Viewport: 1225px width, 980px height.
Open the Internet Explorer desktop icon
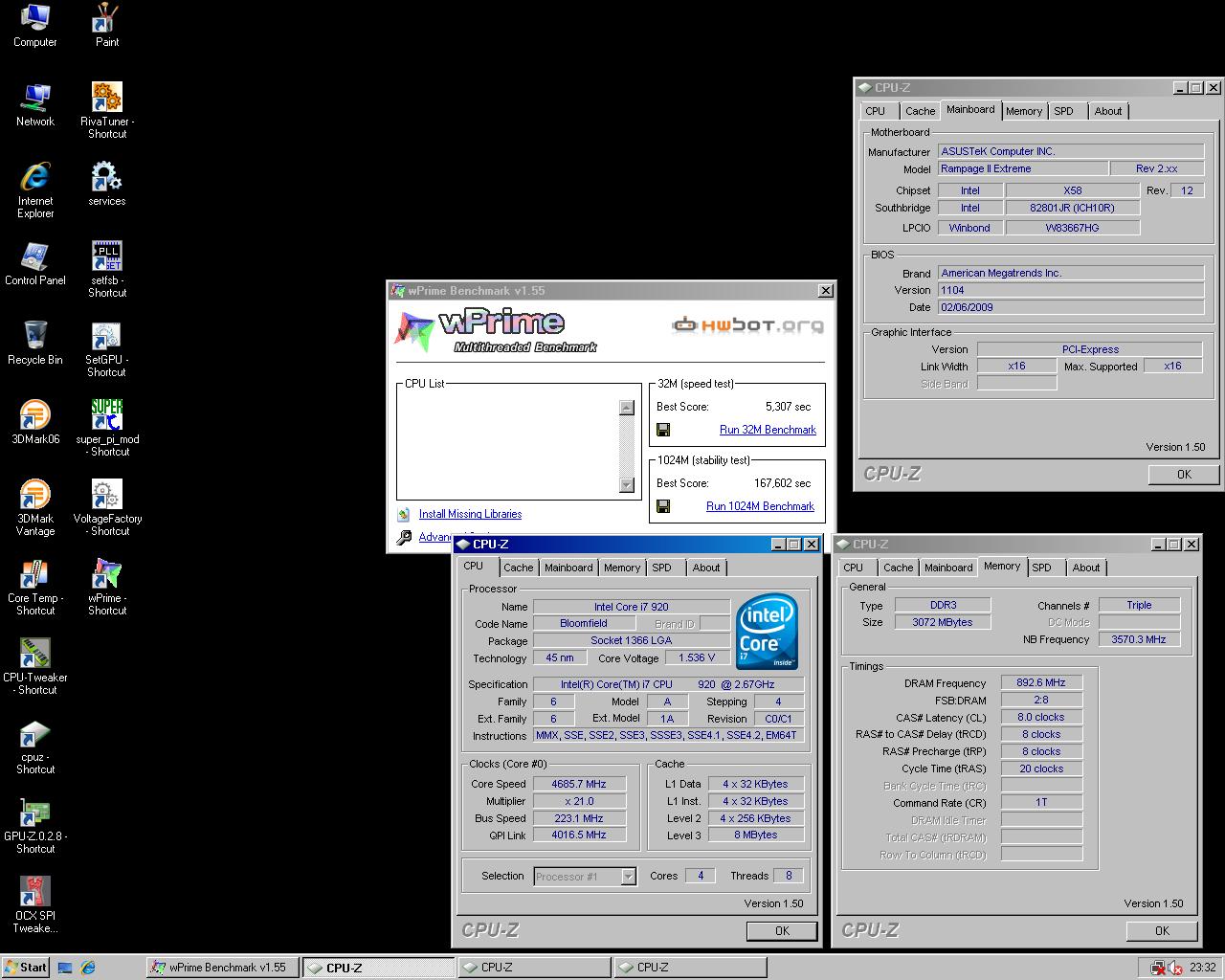click(35, 190)
